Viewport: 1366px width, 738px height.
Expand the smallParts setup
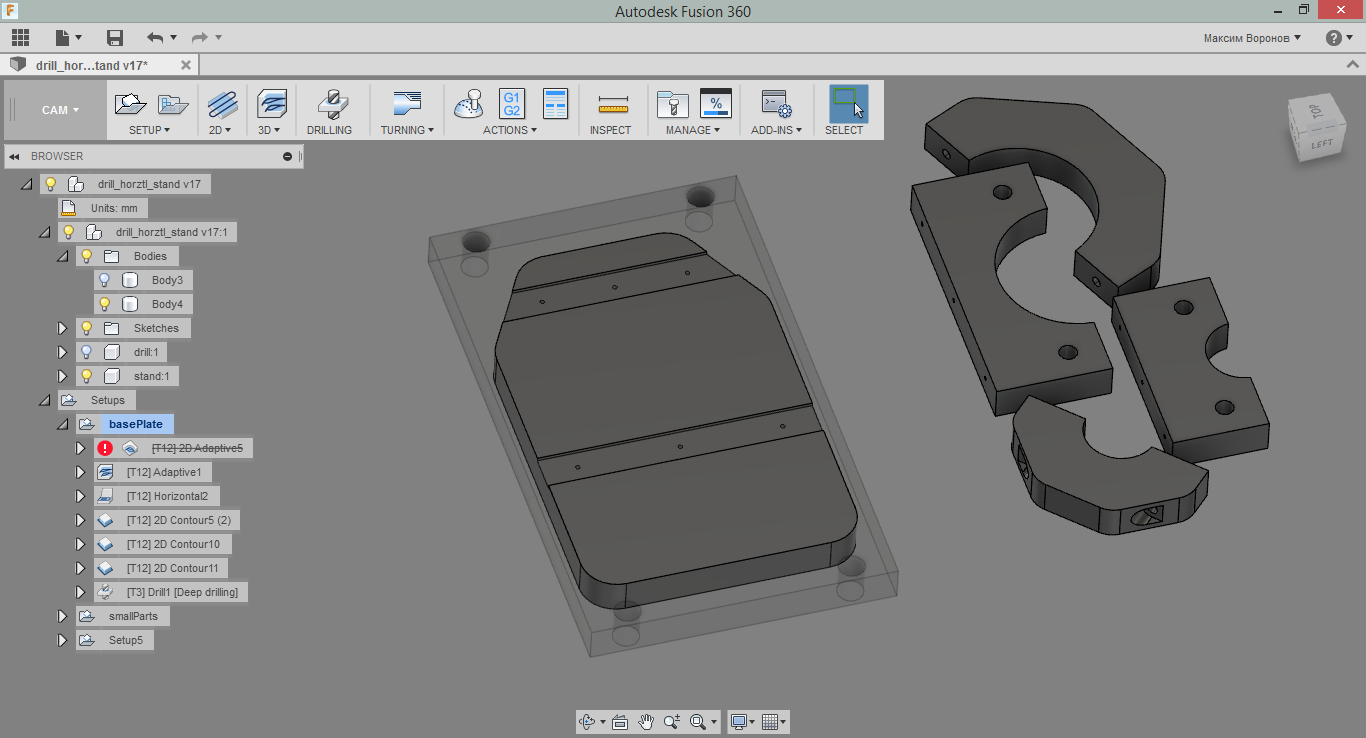point(63,616)
